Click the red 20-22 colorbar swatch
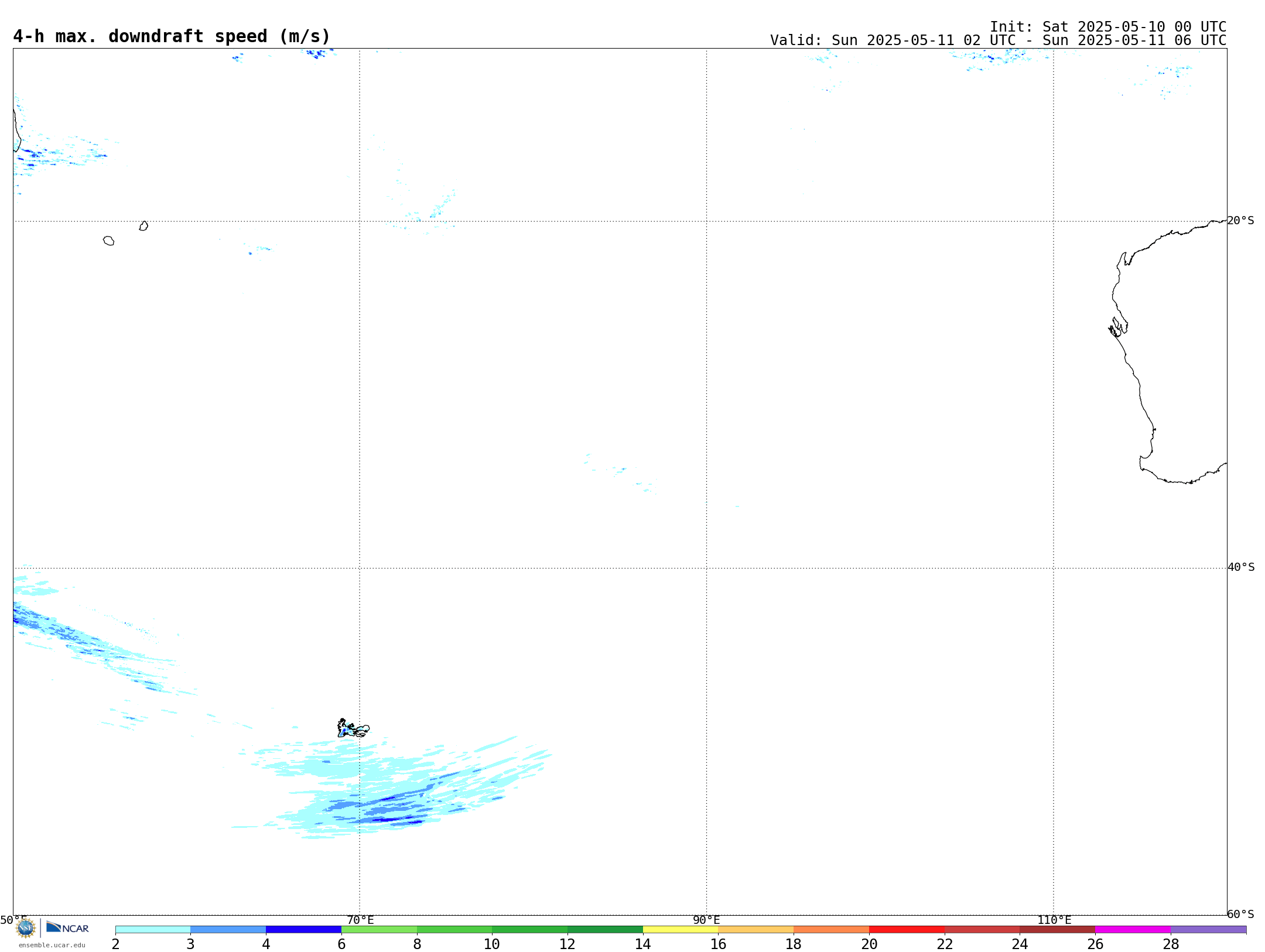Image resolution: width=1265 pixels, height=952 pixels. [907, 929]
